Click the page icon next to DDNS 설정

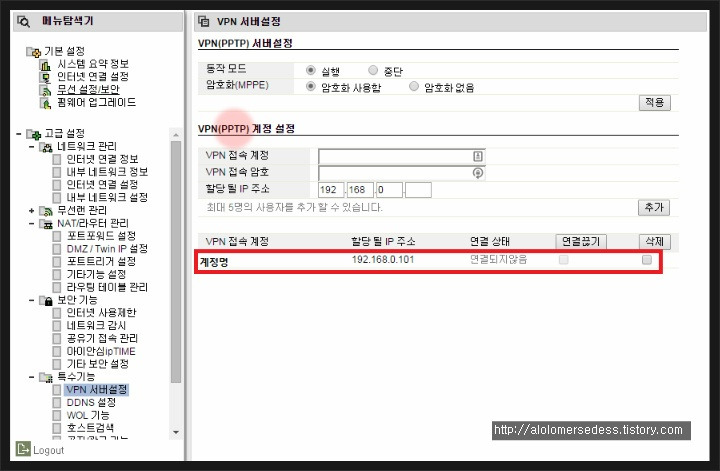(56, 403)
